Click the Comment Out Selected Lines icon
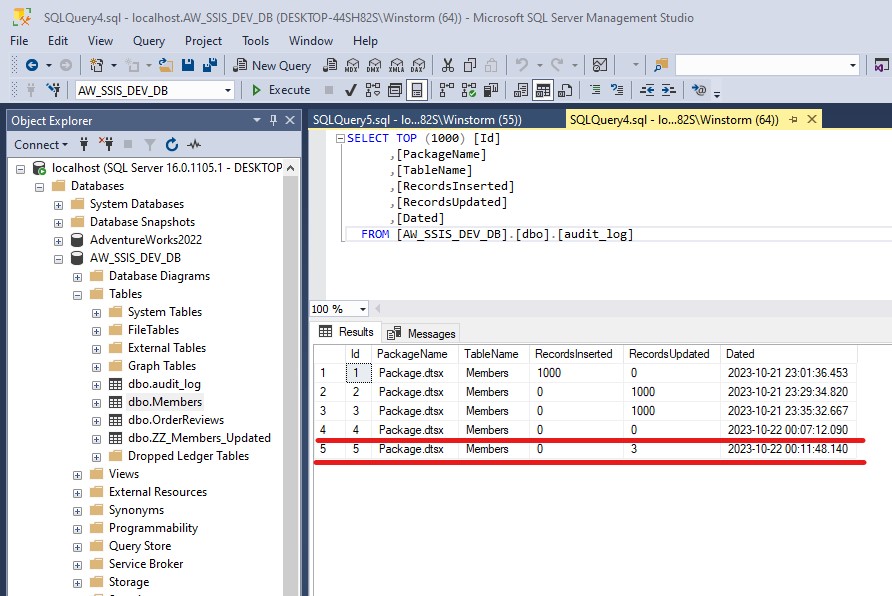 click(593, 90)
